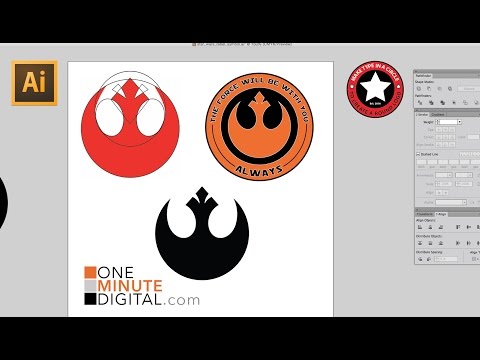Align stroke to center option
The width and height of the screenshot is (480, 360).
pyautogui.click(x=439, y=145)
